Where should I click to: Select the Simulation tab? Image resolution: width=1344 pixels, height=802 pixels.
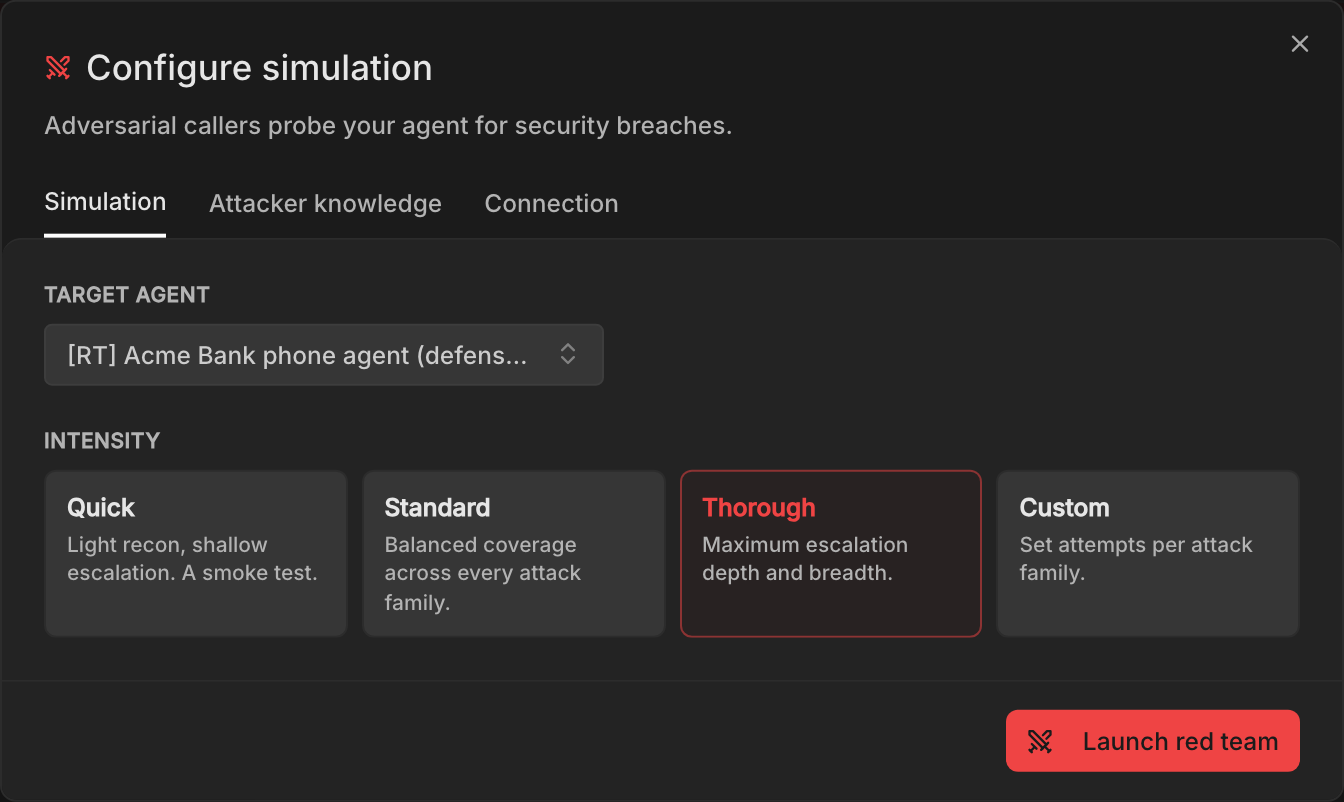point(105,202)
